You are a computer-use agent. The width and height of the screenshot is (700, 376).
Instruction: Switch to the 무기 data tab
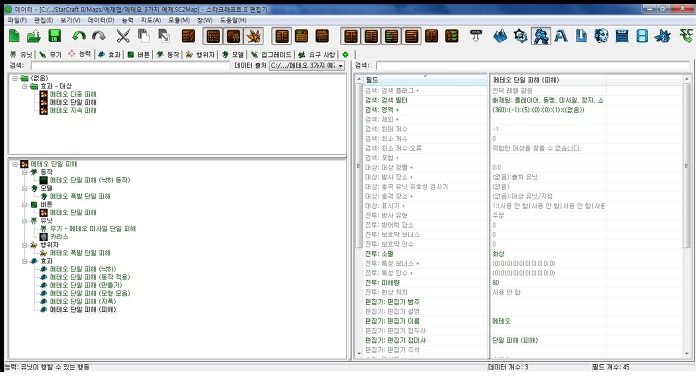click(x=50, y=54)
